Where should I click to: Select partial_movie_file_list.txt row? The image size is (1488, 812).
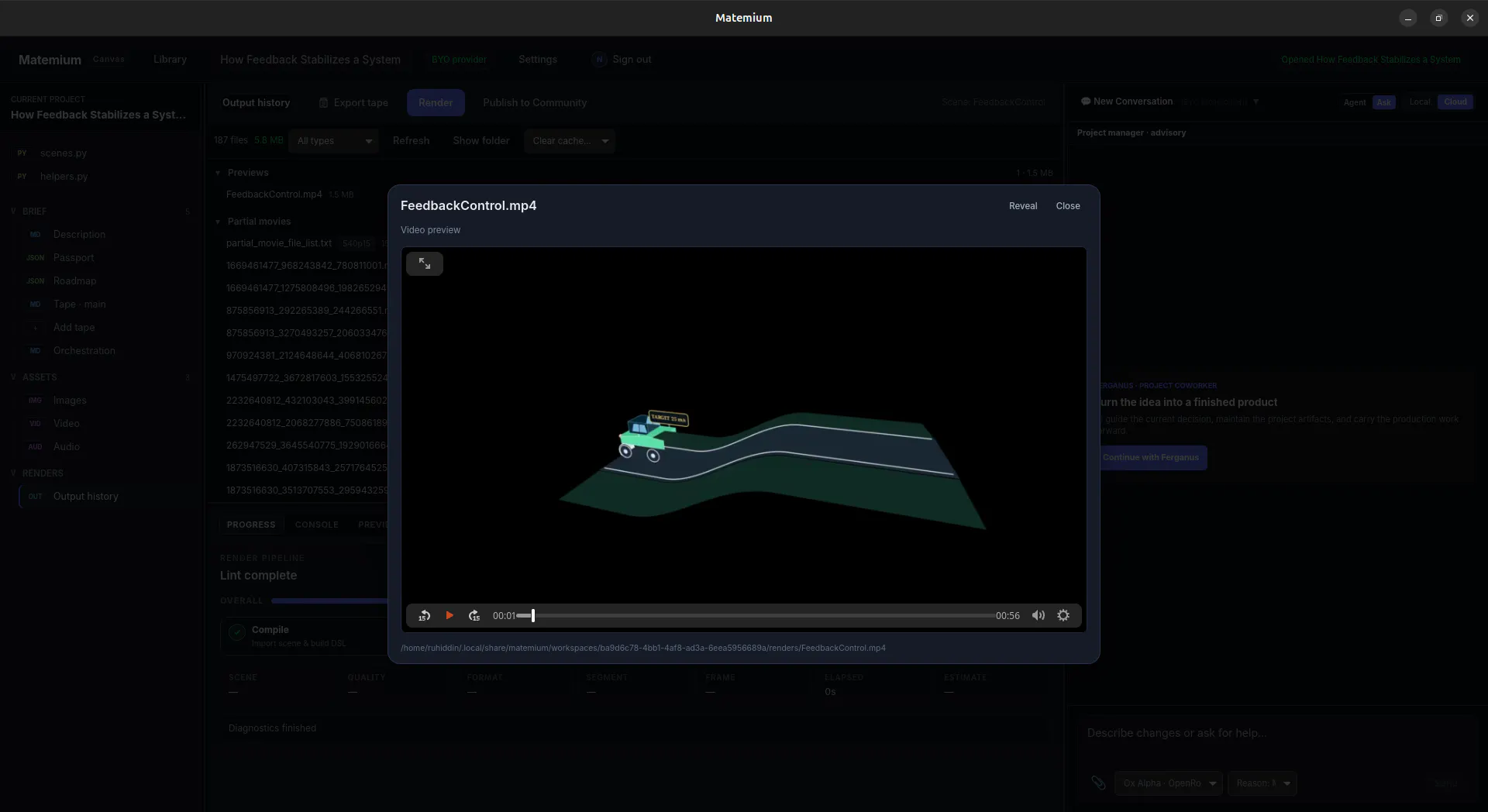pyautogui.click(x=279, y=243)
